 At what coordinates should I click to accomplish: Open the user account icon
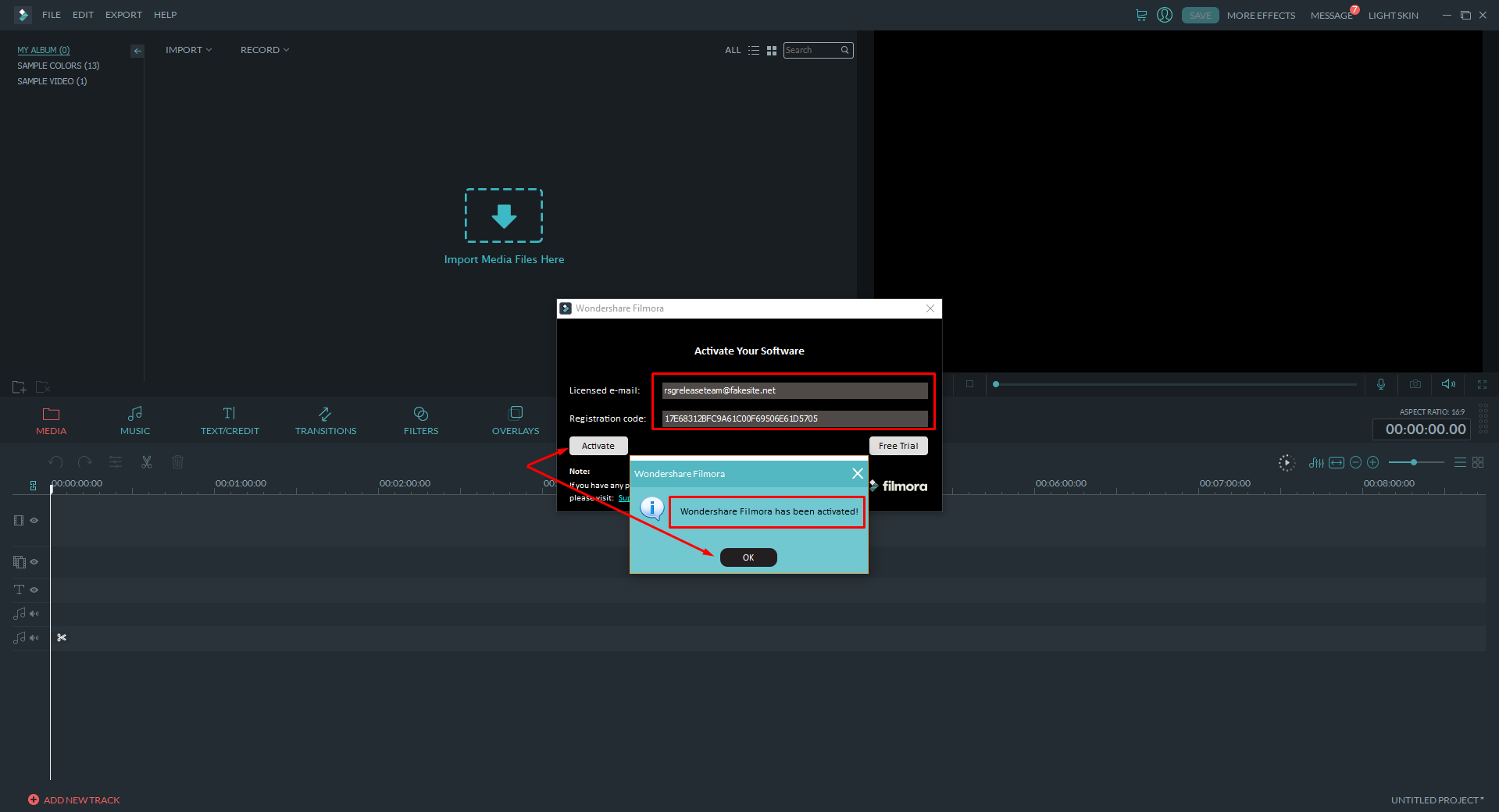[1165, 15]
